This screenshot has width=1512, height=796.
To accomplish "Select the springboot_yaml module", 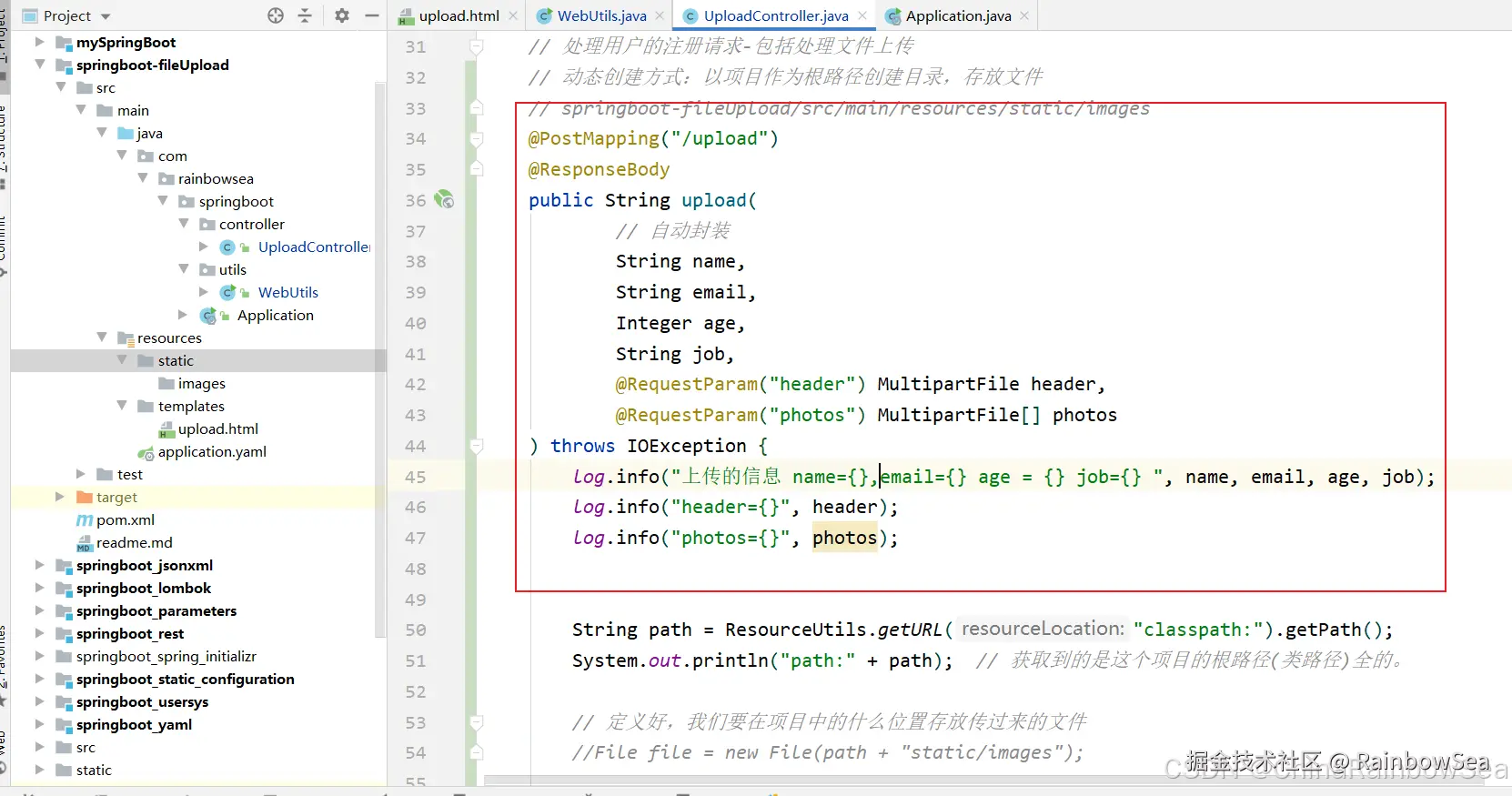I will pos(135,724).
